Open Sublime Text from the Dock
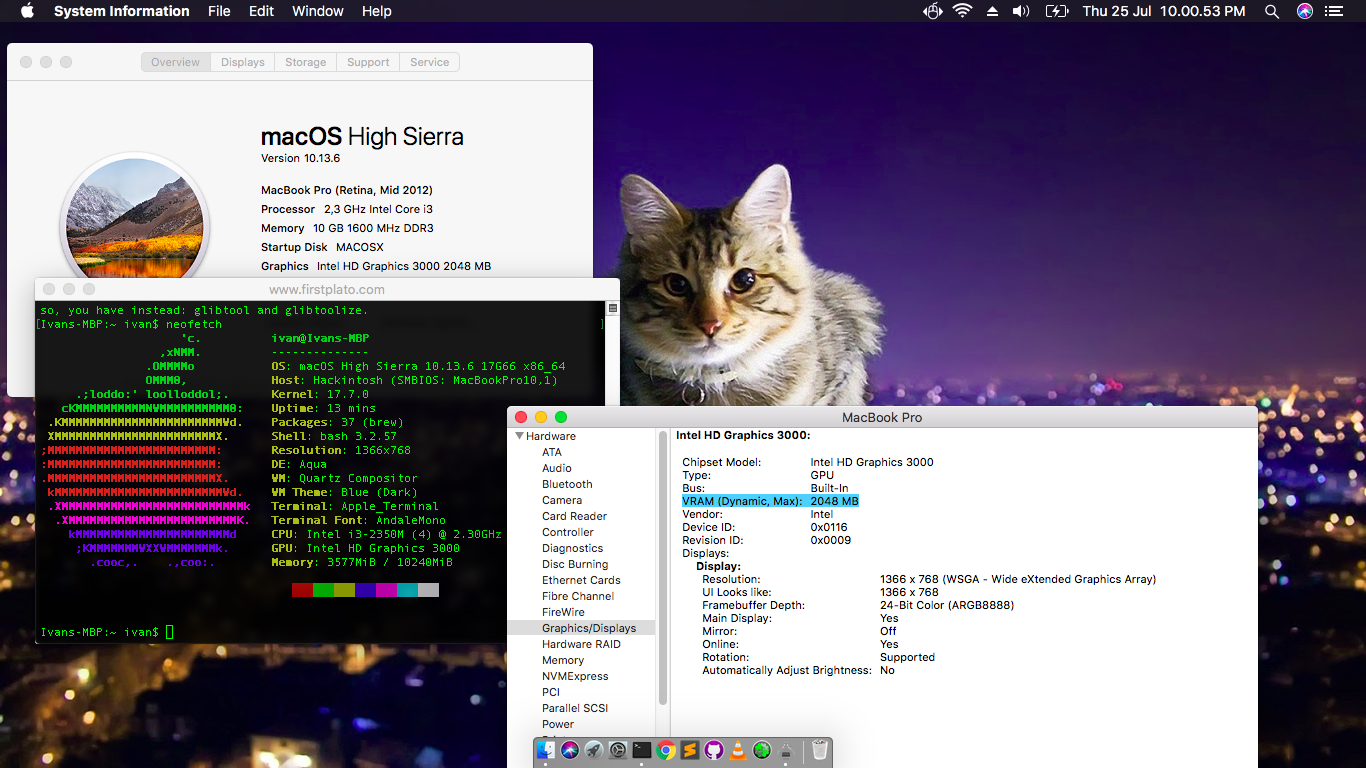This screenshot has height=768, width=1366. [x=689, y=750]
